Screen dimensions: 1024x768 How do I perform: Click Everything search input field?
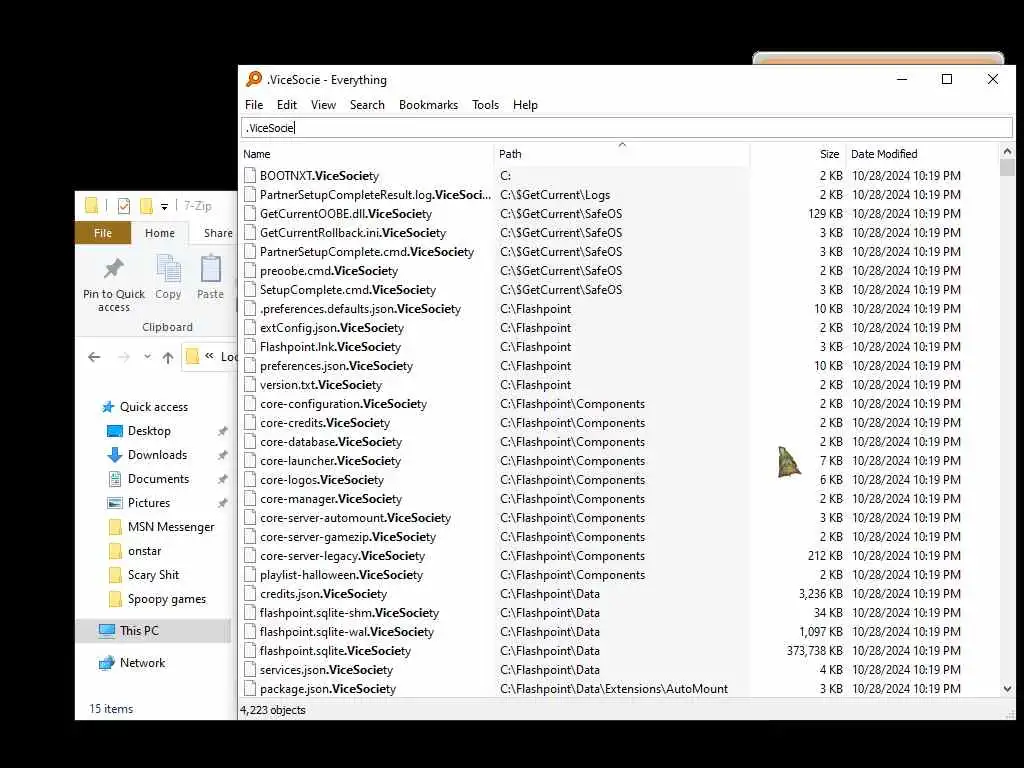pos(626,128)
